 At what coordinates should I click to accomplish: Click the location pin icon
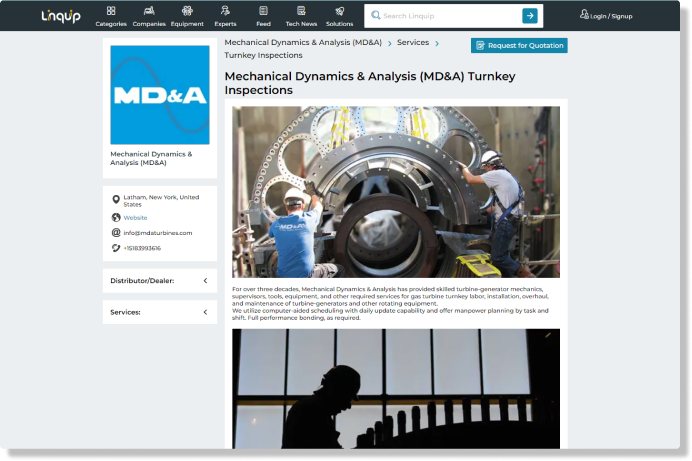tap(116, 200)
